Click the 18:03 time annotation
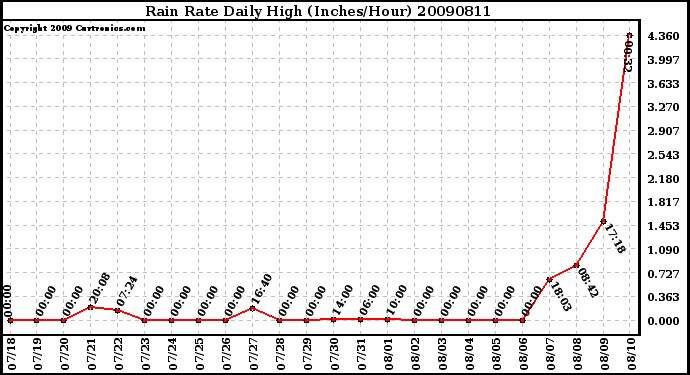 [x=560, y=297]
